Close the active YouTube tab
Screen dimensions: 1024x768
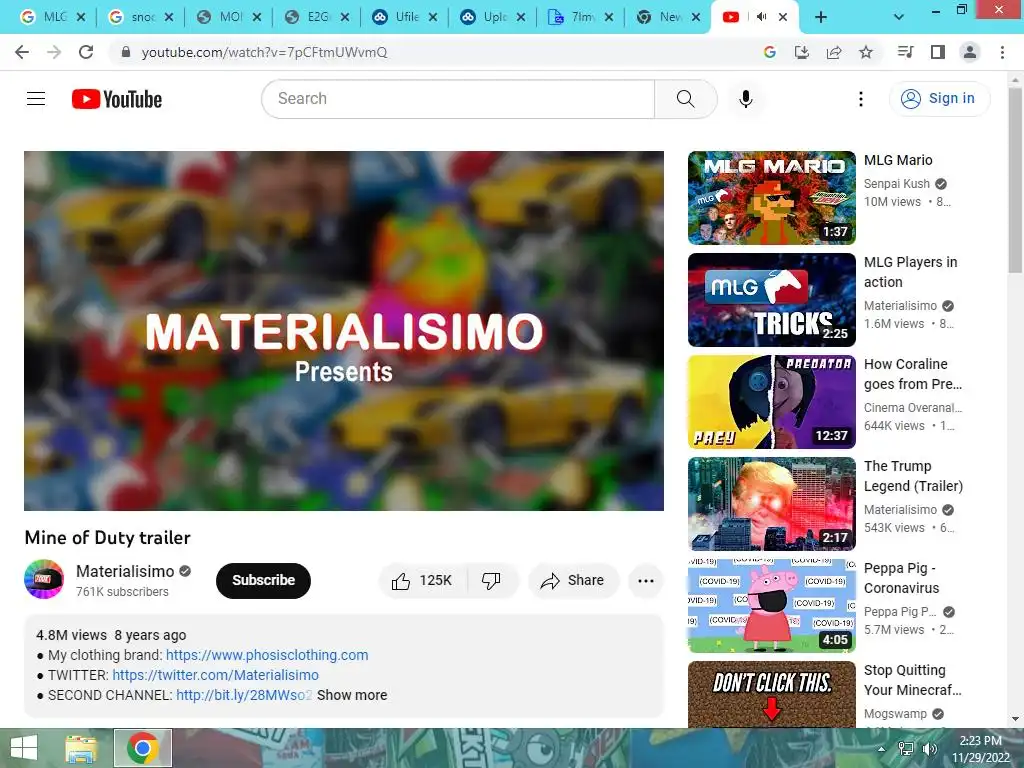tap(783, 17)
